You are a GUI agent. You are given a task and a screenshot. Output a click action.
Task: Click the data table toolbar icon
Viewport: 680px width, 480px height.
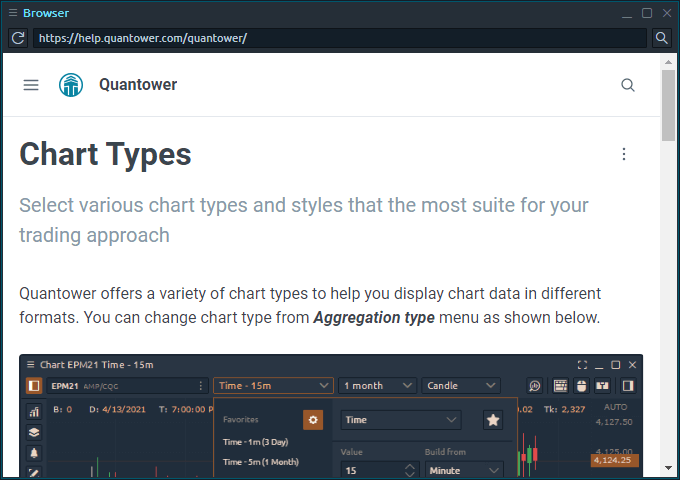pyautogui.click(x=560, y=385)
